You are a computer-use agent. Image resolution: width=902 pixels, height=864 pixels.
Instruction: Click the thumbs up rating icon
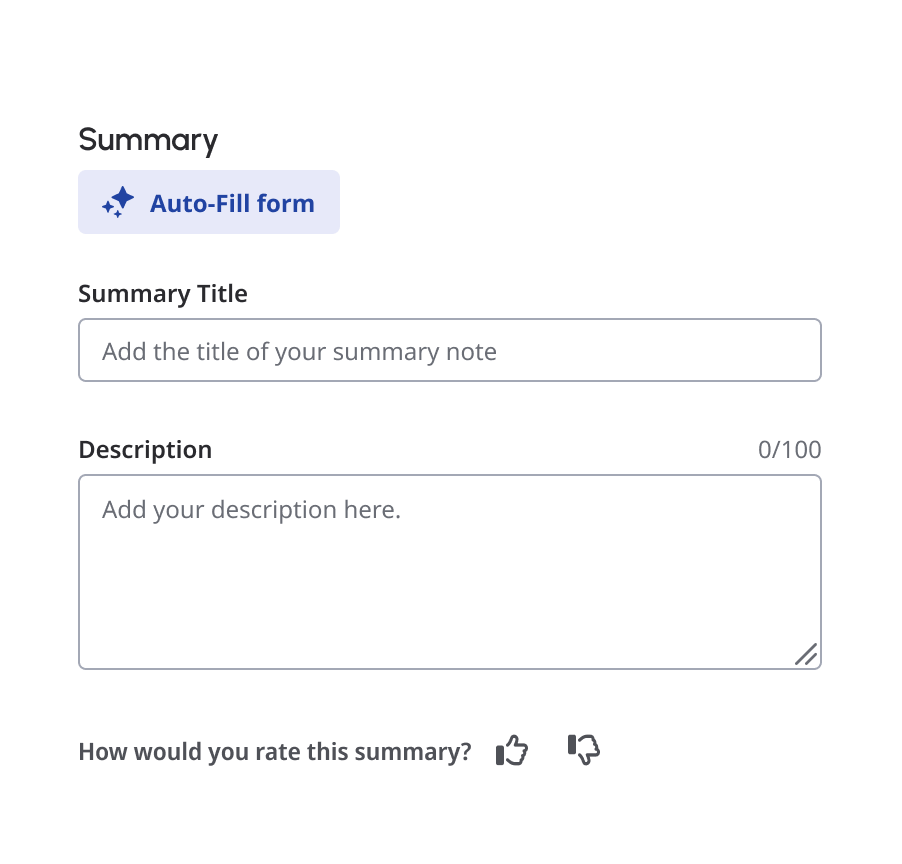511,751
